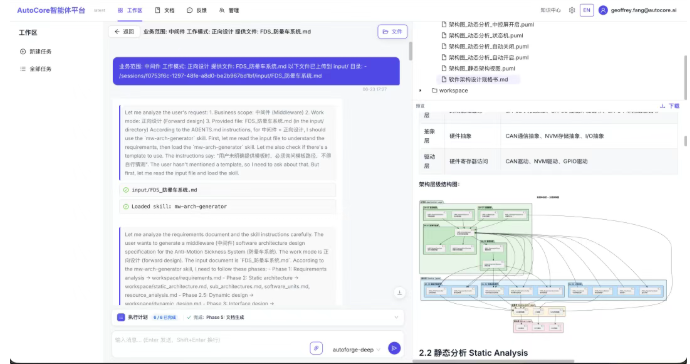Click the 06-23 17:27 message timestamp
The width and height of the screenshot is (690, 364).
pyautogui.click(x=374, y=89)
